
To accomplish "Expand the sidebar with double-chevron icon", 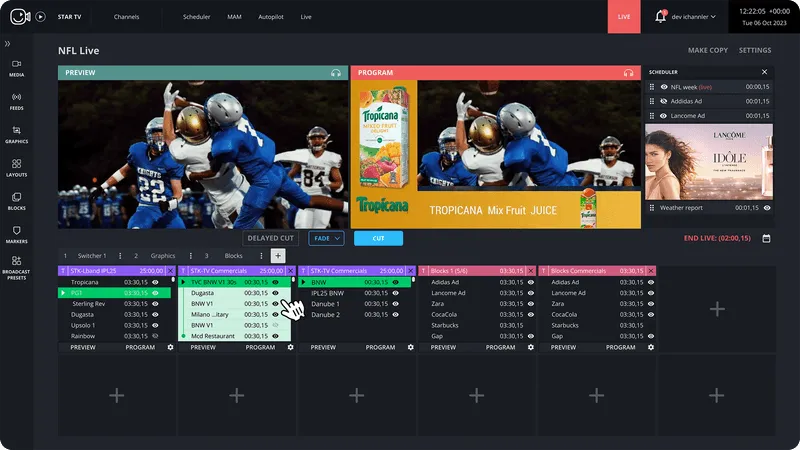I will [x=7, y=44].
